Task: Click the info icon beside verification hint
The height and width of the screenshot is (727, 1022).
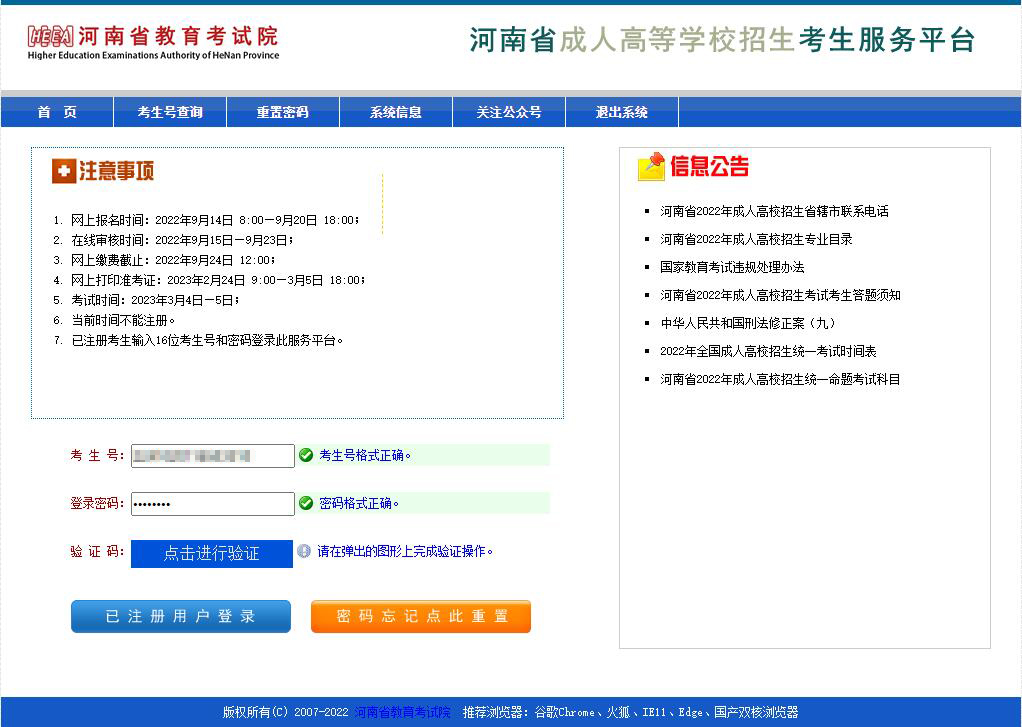Action: [x=304, y=551]
